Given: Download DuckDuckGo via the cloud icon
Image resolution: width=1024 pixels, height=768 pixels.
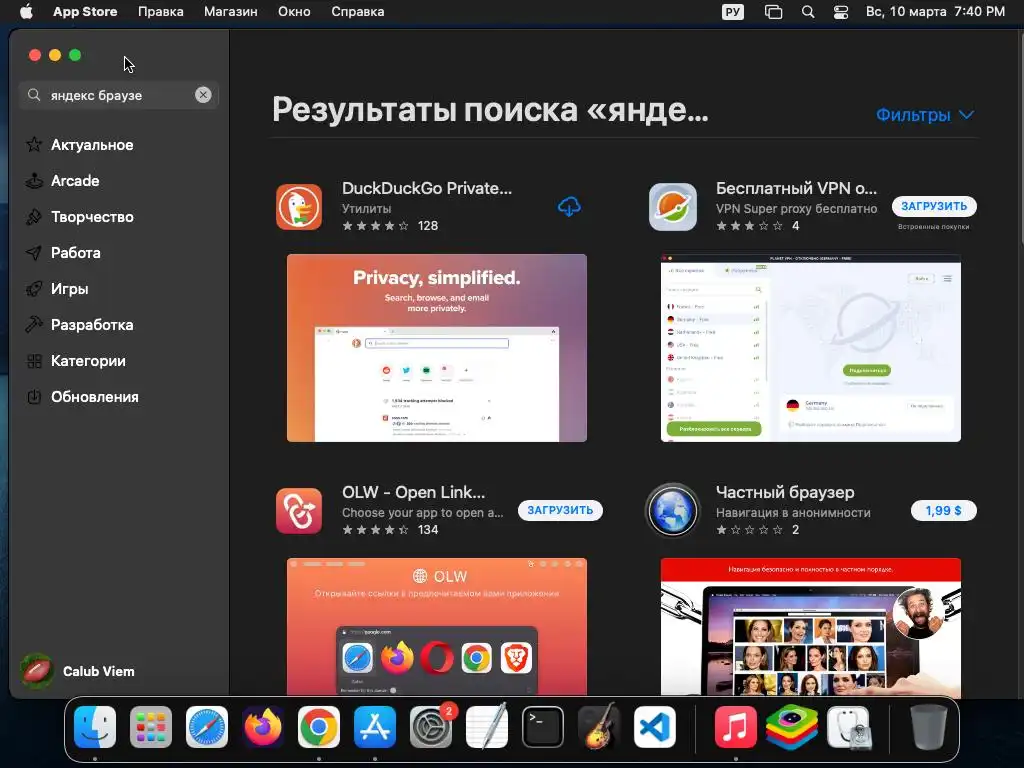Looking at the screenshot, I should (569, 206).
